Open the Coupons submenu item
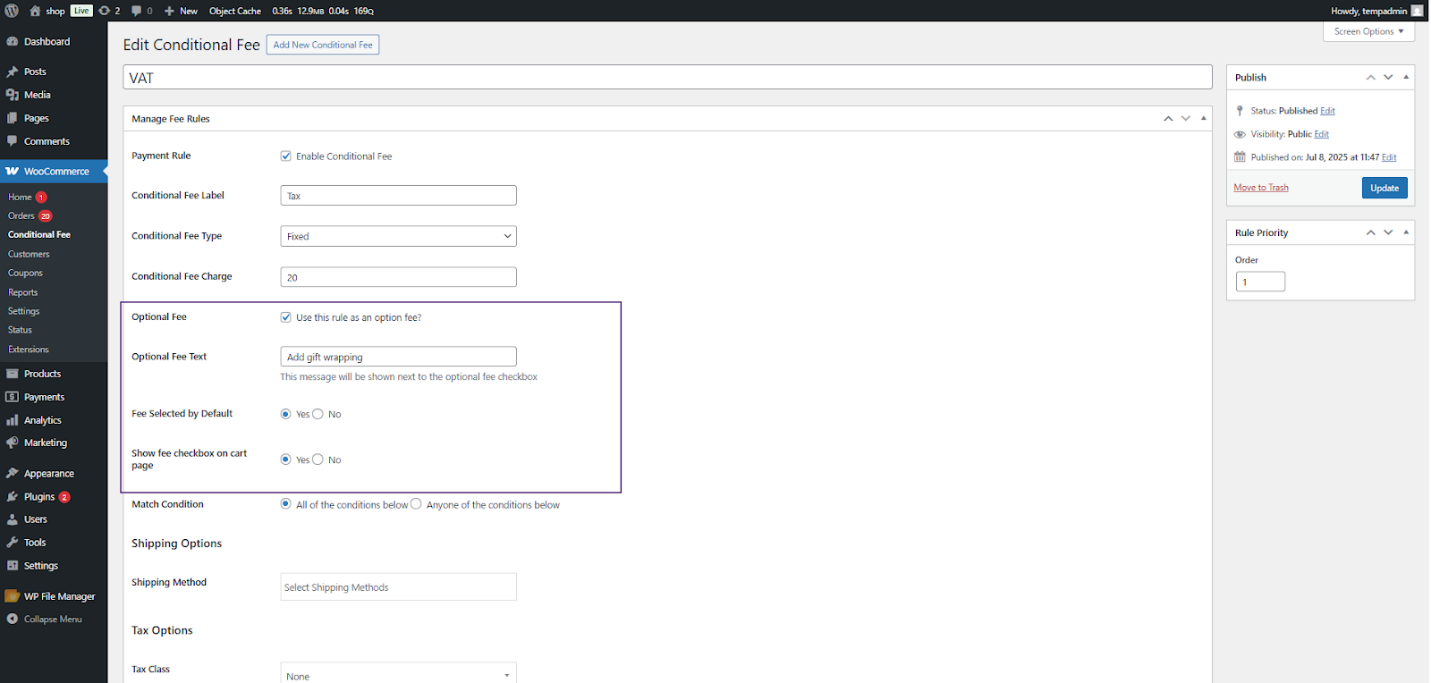The image size is (1431, 683). coord(26,273)
